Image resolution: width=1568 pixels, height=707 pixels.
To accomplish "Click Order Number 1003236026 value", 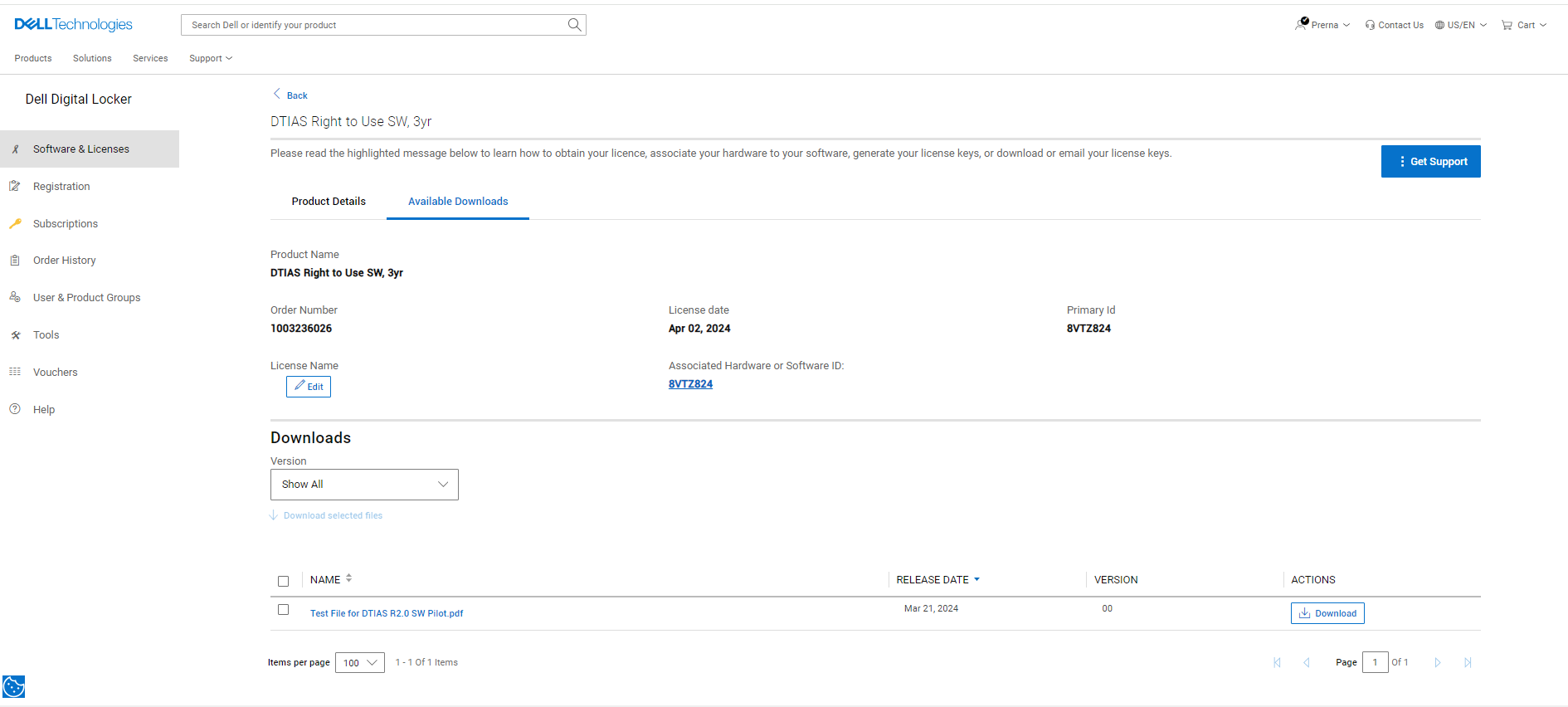I will [x=301, y=329].
